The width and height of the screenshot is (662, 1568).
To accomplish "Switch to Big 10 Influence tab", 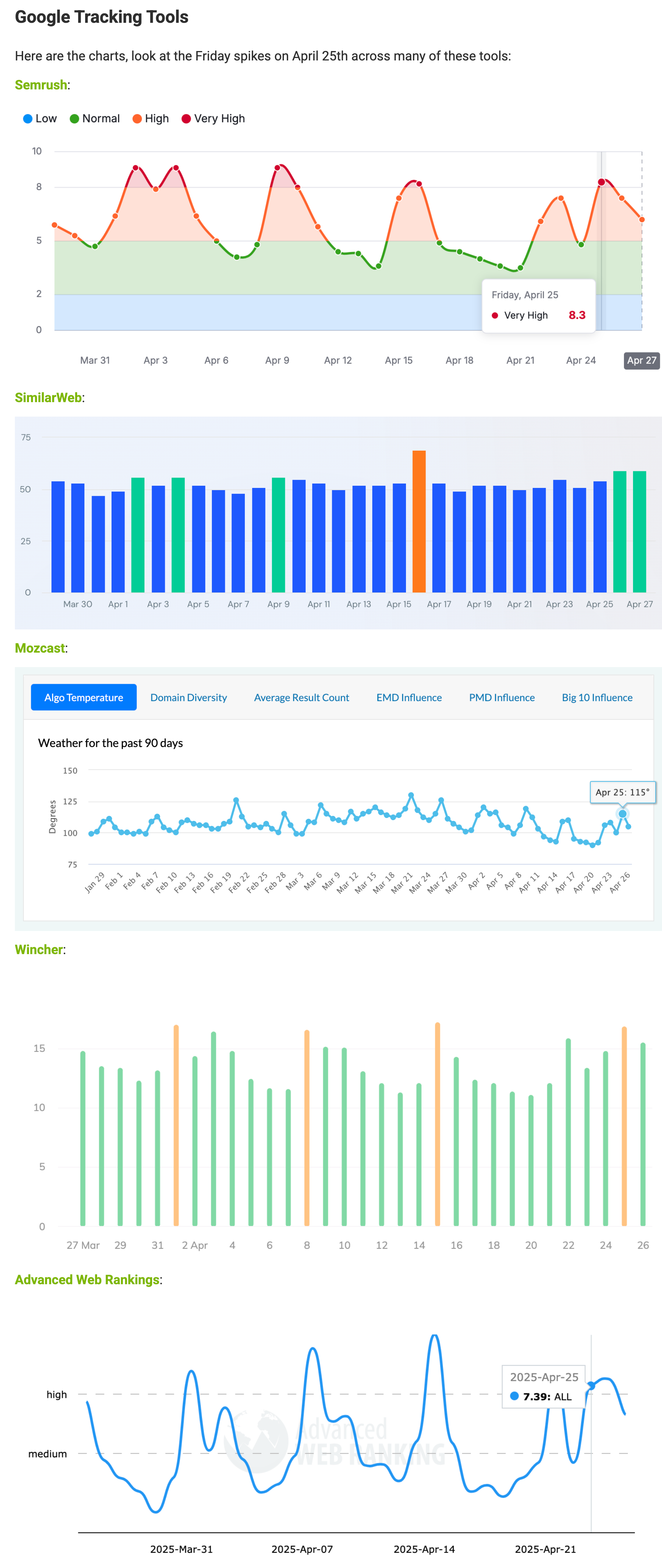I will (x=597, y=697).
